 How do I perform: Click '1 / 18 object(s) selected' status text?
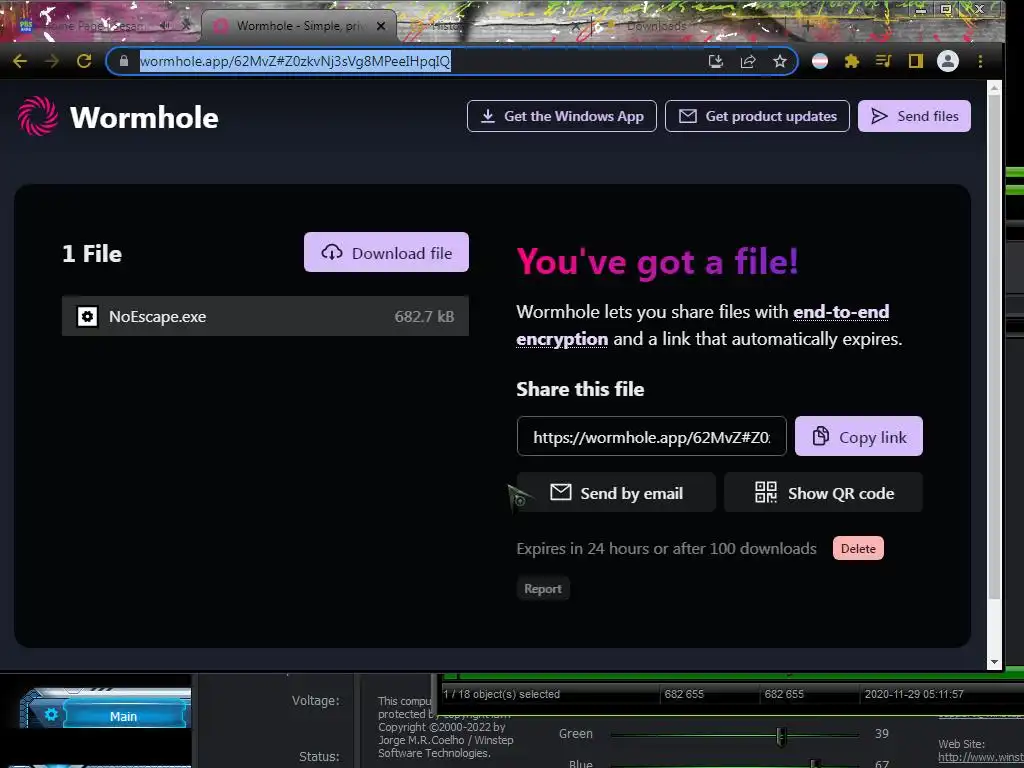pos(501,694)
